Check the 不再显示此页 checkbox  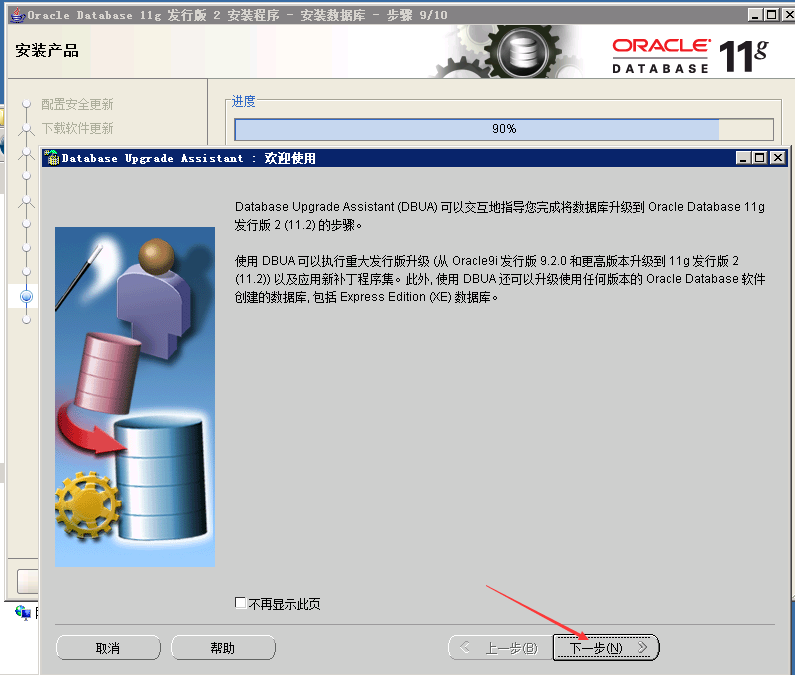(x=240, y=602)
